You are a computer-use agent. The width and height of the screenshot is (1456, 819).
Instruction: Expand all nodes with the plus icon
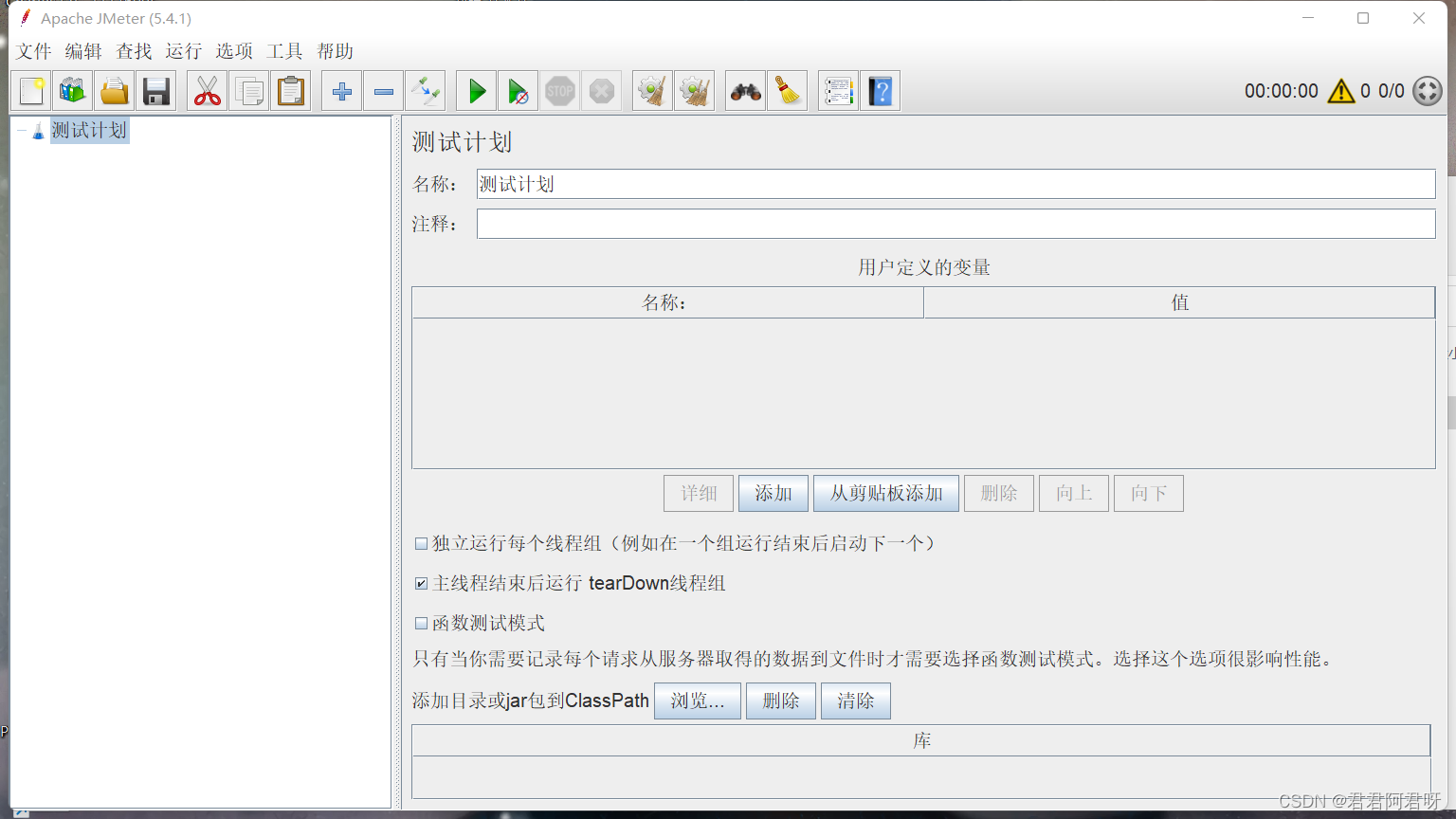click(x=341, y=91)
